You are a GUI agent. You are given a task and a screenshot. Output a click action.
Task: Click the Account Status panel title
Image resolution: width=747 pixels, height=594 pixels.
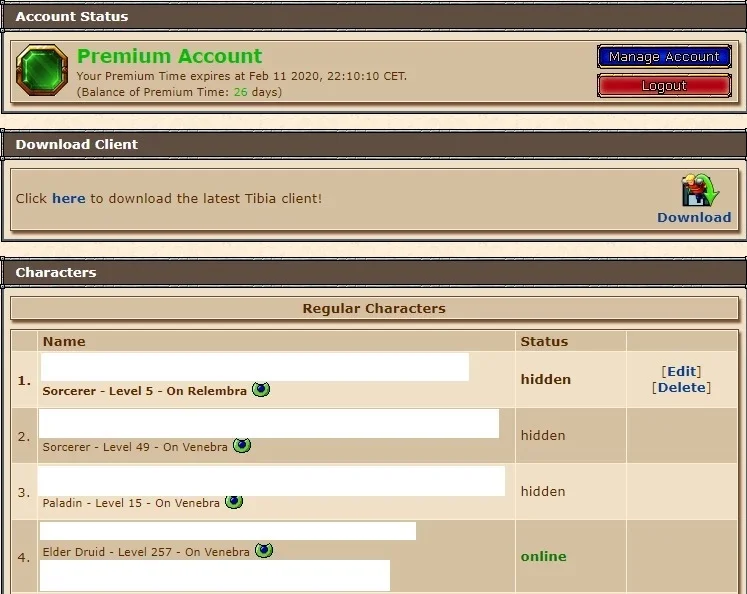(x=72, y=17)
